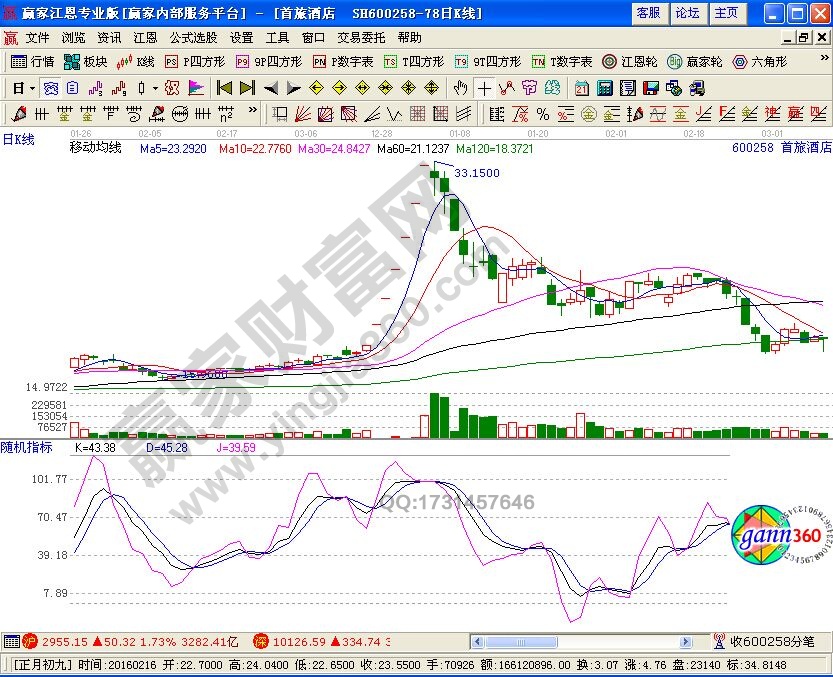
Task: Open the 行情 market quotes view
Action: coord(32,61)
